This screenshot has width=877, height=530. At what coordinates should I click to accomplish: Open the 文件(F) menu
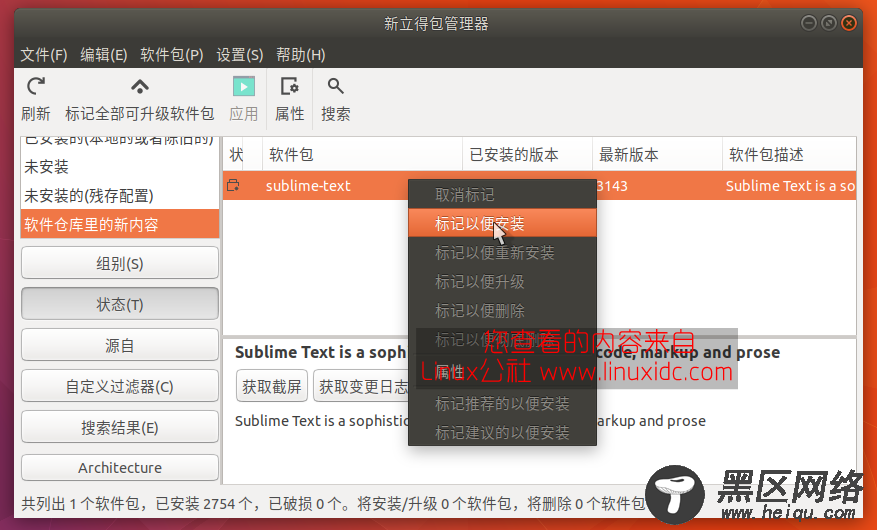[x=44, y=55]
